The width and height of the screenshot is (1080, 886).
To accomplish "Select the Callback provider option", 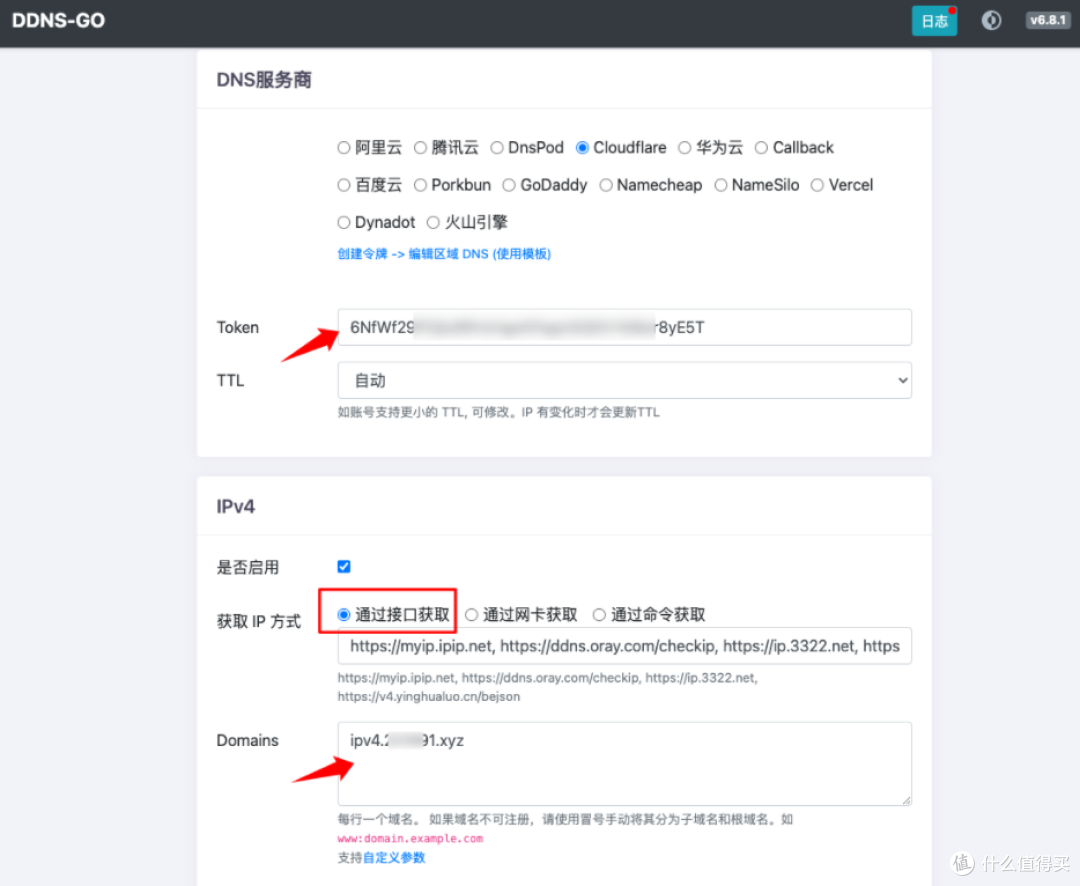I will pos(760,147).
